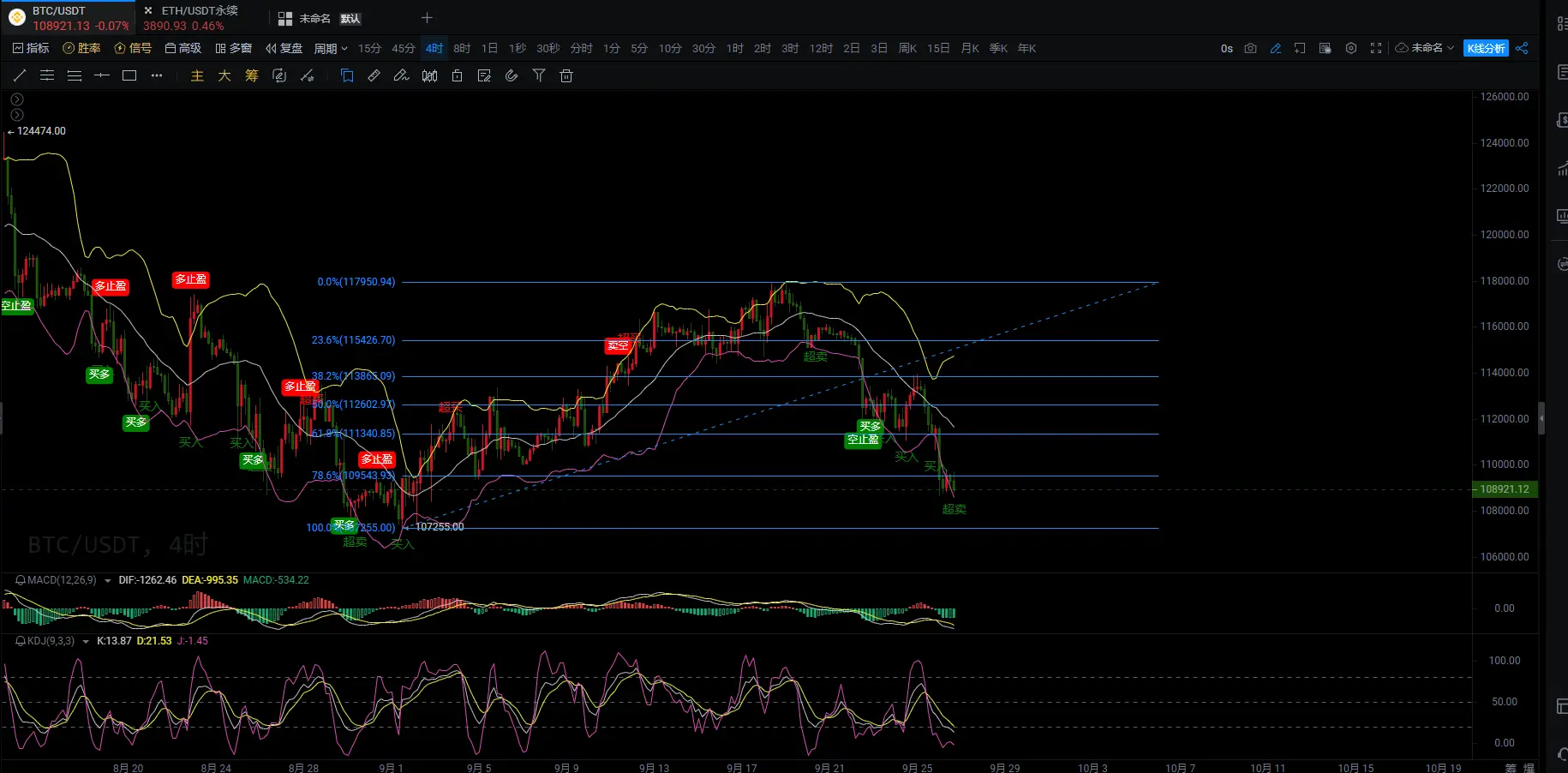Select the trend line drawing tool
1568x773 pixels.
point(20,76)
